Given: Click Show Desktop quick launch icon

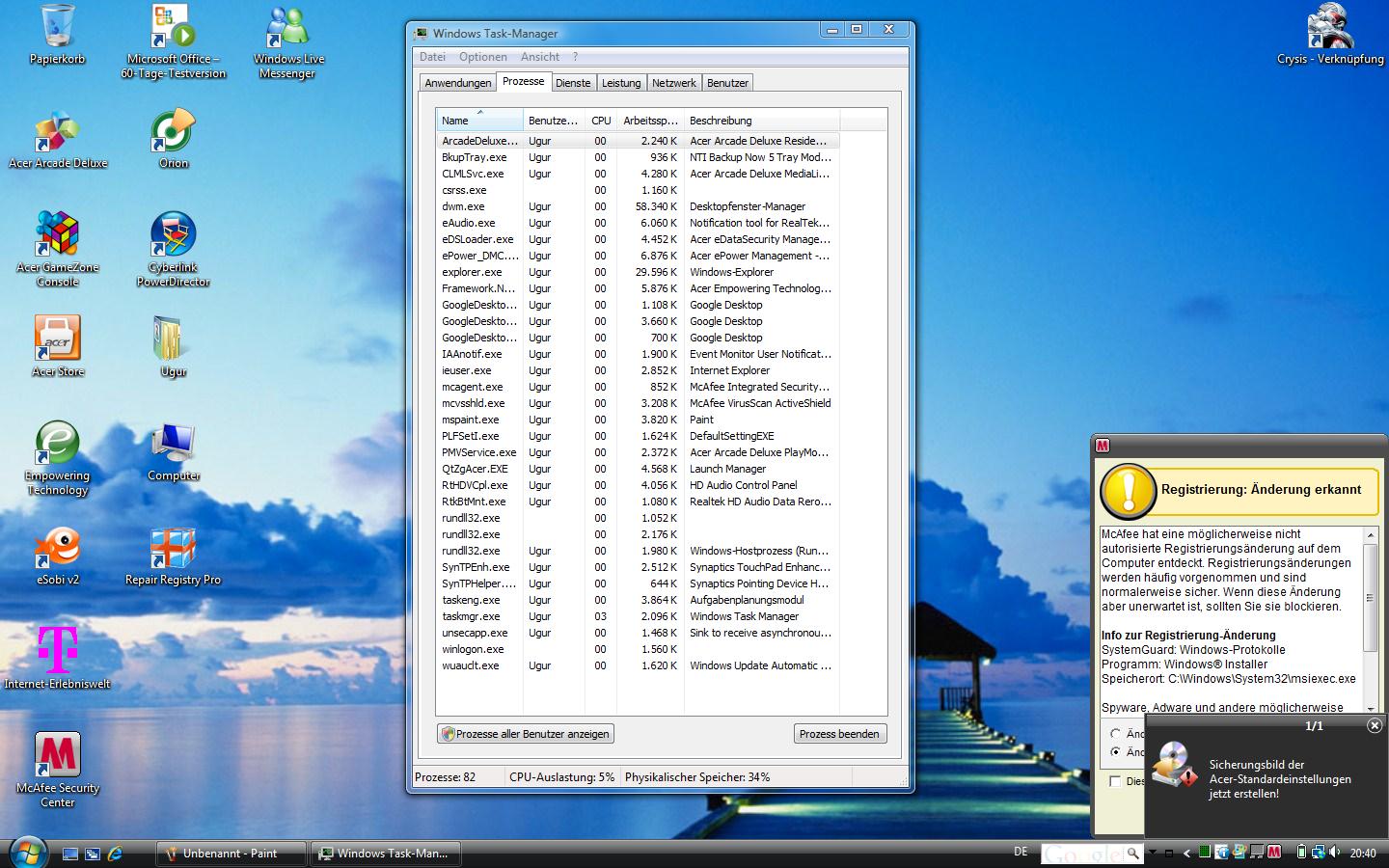Looking at the screenshot, I should click(69, 854).
